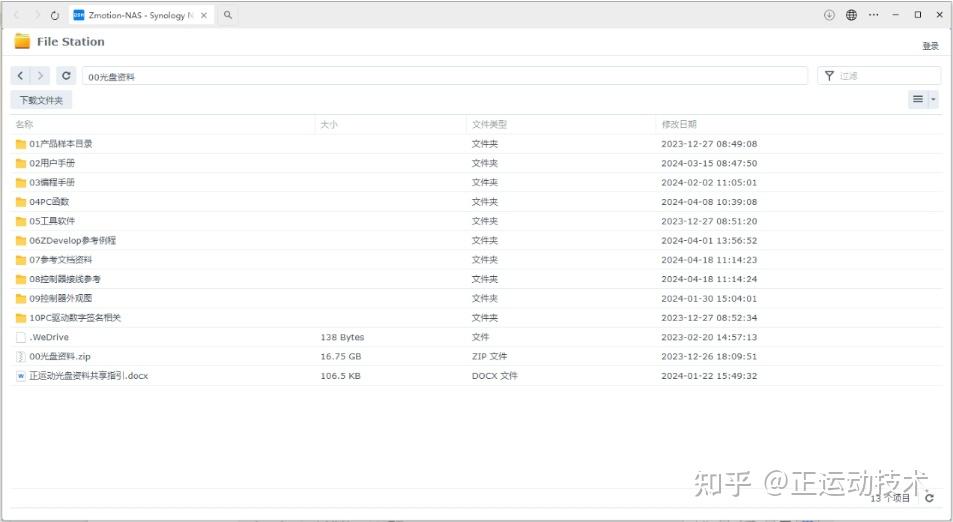Click the zip archive icon for 00光盘资料.zip
This screenshot has height=522, width=953.
21,357
